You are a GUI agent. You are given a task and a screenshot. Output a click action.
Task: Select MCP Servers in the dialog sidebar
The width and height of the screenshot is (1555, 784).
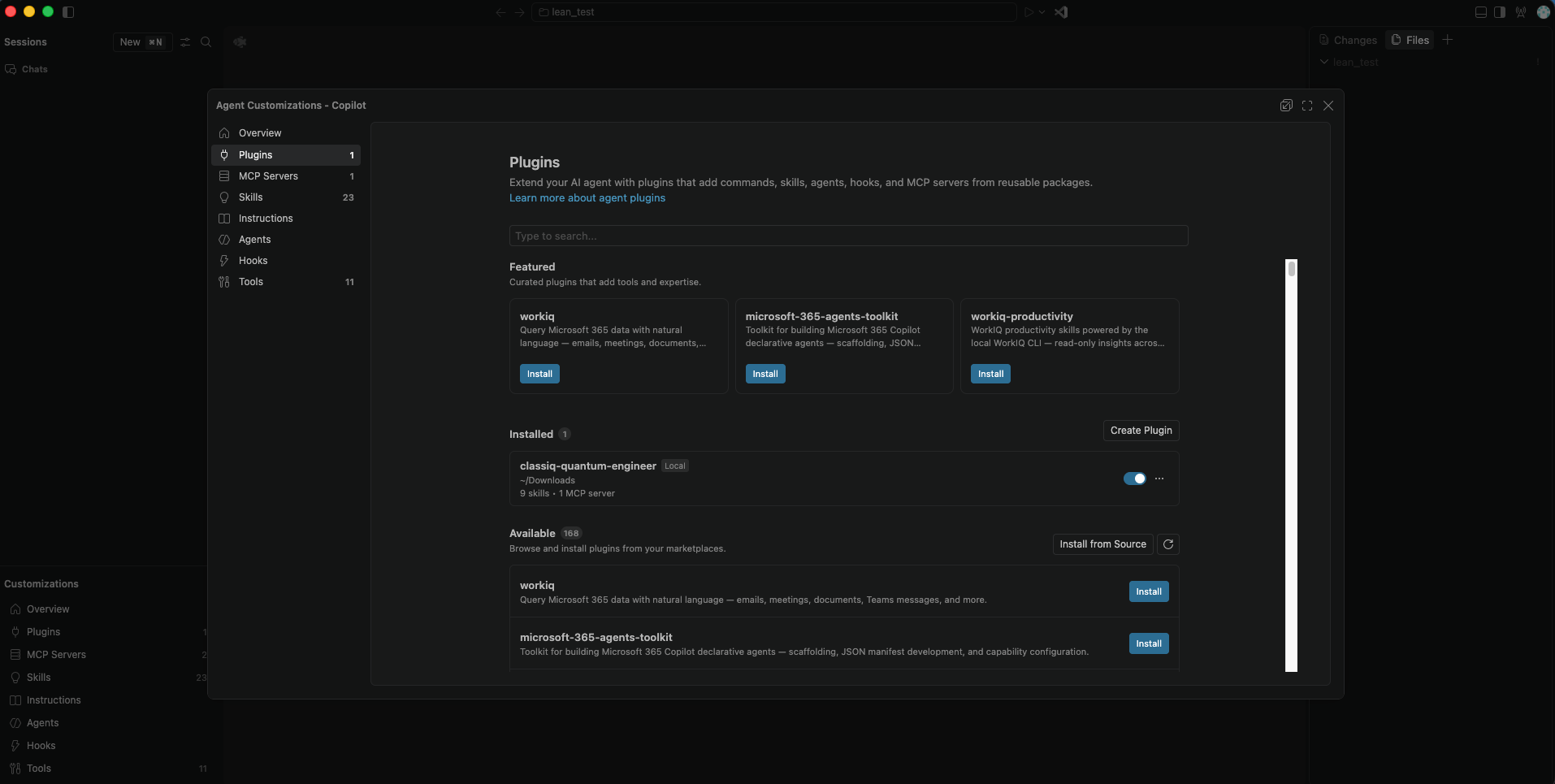pos(286,176)
